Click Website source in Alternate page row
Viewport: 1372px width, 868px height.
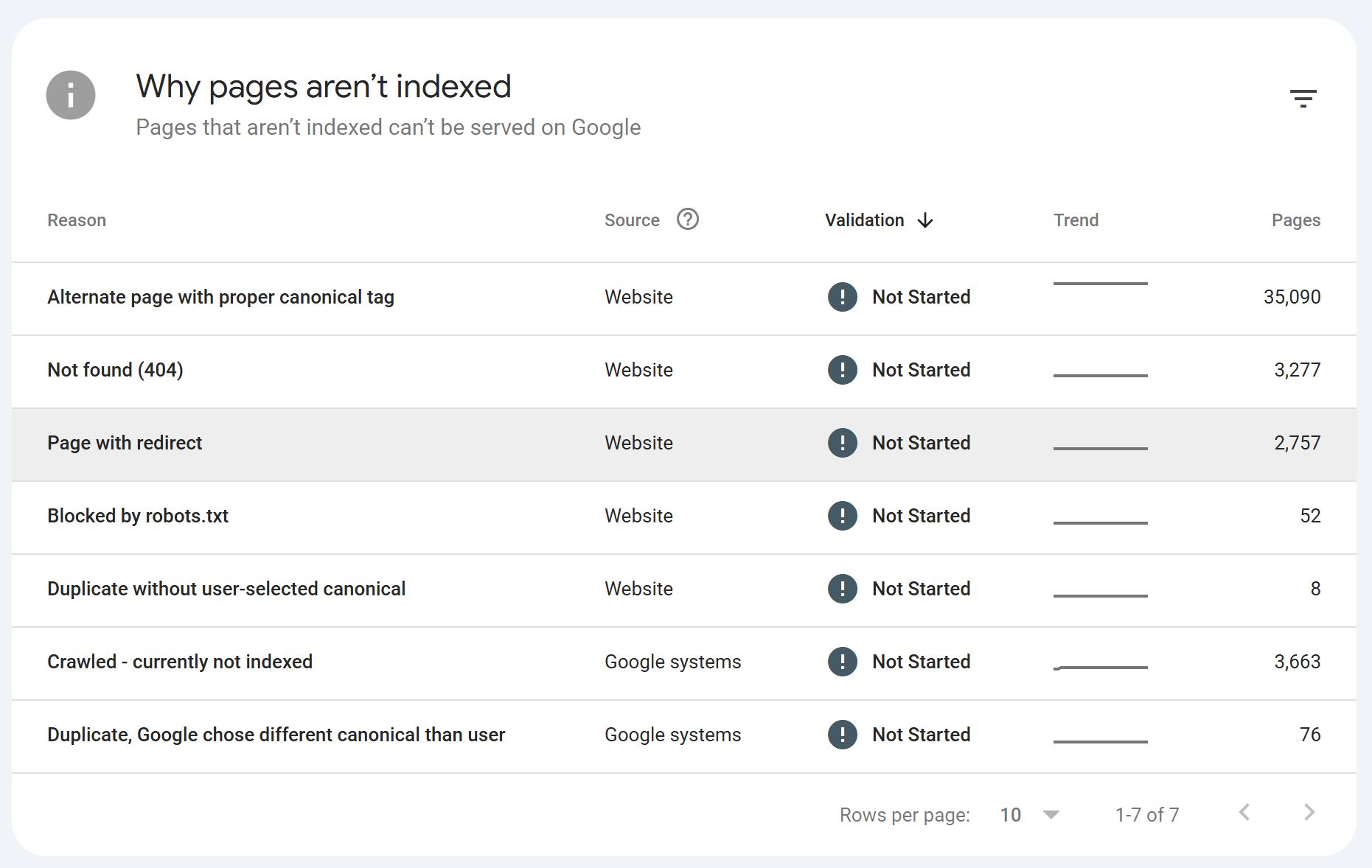638,297
